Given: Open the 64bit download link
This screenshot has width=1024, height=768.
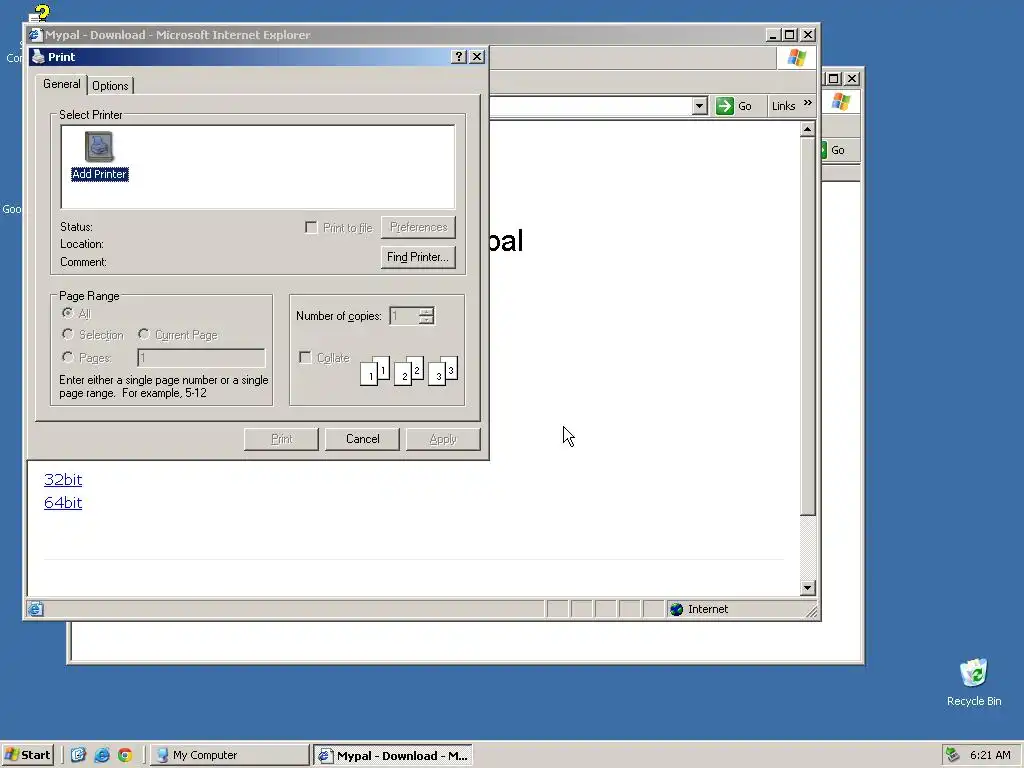Looking at the screenshot, I should pos(63,502).
